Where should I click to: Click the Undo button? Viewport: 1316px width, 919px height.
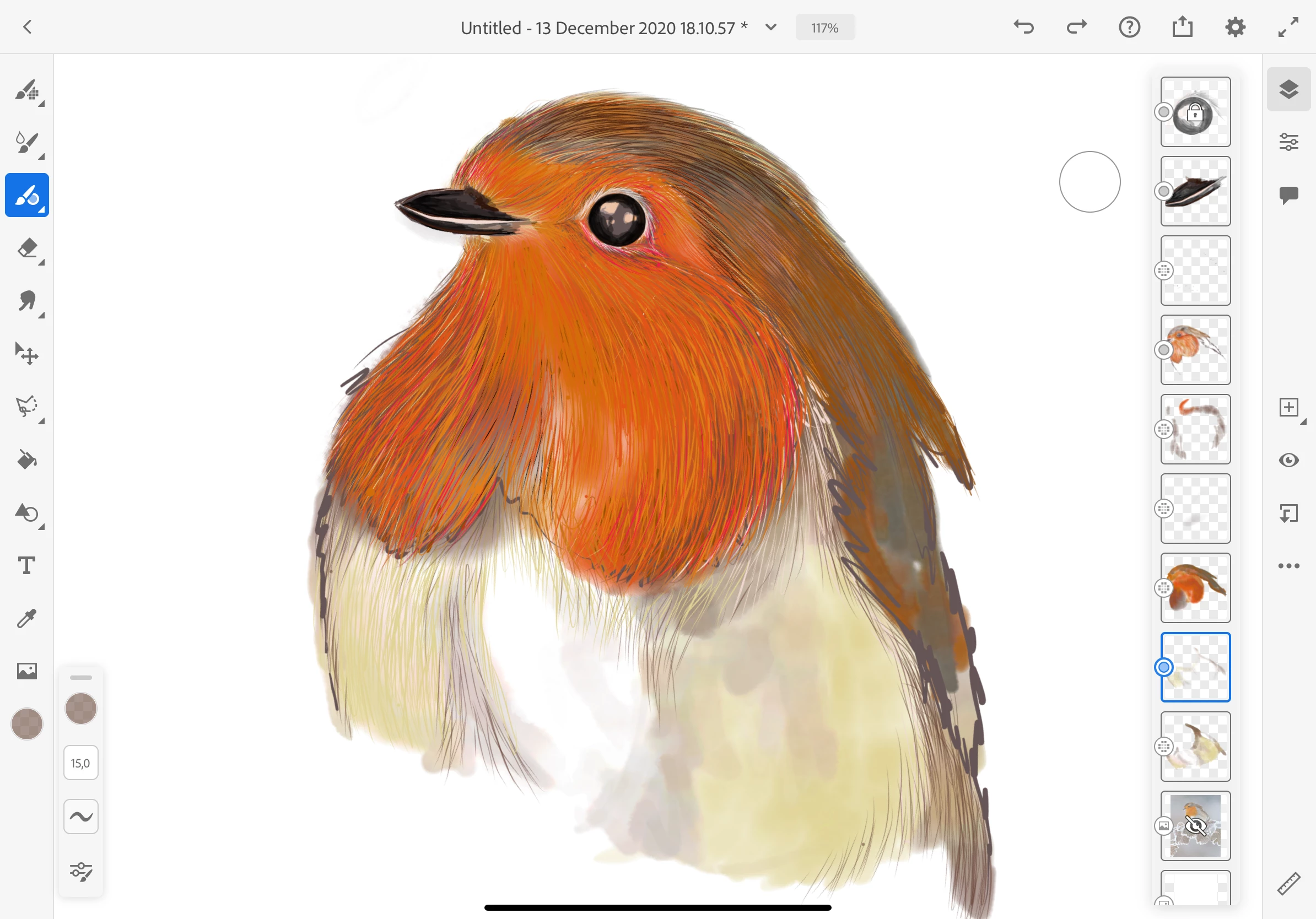pyautogui.click(x=1023, y=27)
